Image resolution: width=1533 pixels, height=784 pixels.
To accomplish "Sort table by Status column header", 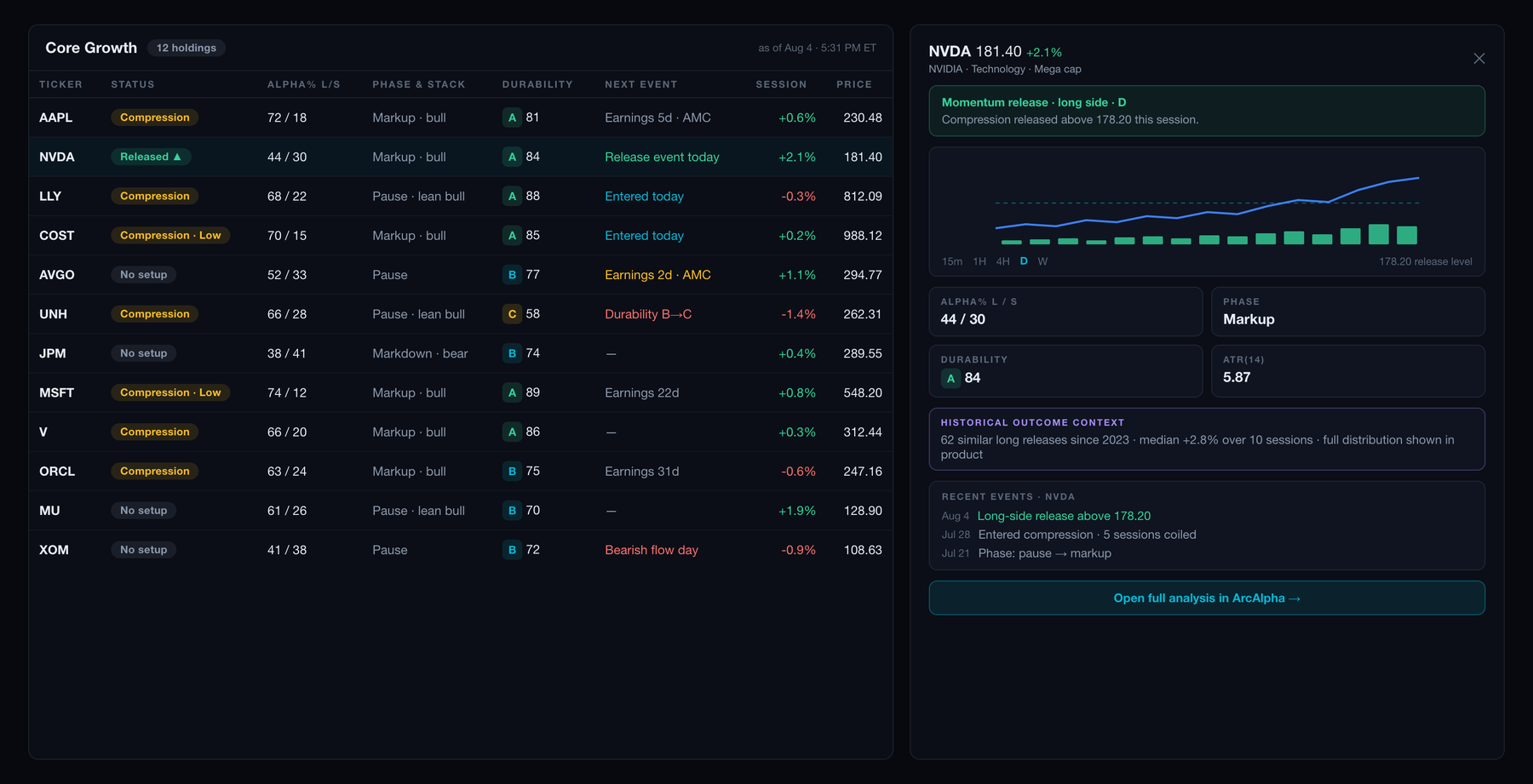I will pyautogui.click(x=133, y=84).
